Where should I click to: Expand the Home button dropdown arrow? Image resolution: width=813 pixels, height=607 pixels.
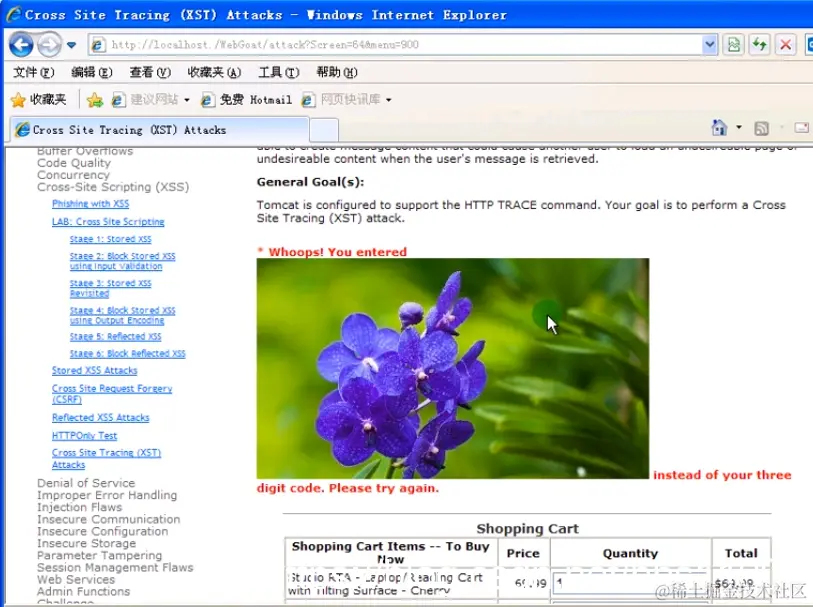click(739, 127)
